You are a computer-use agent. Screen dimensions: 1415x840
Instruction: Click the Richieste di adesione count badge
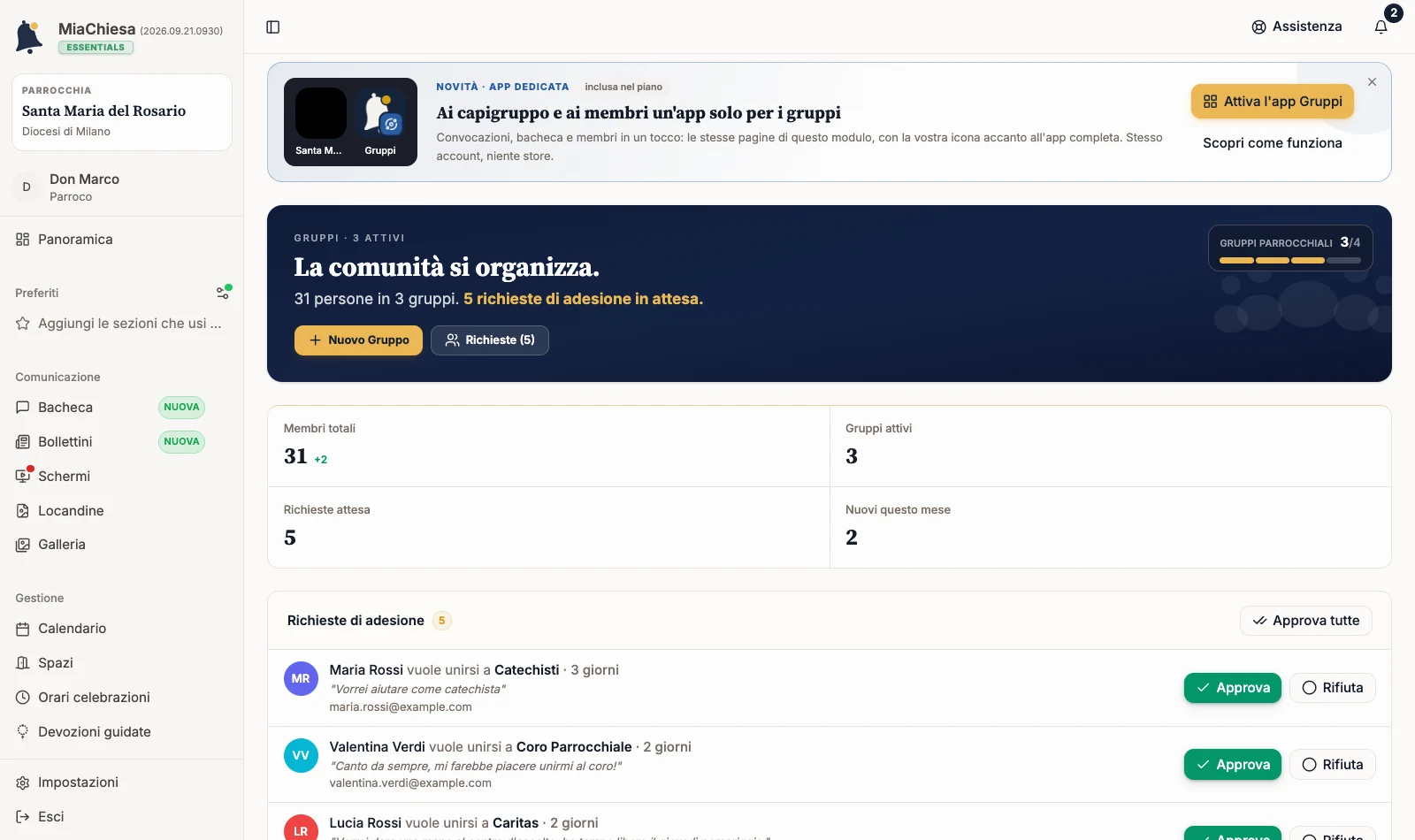pos(442,621)
